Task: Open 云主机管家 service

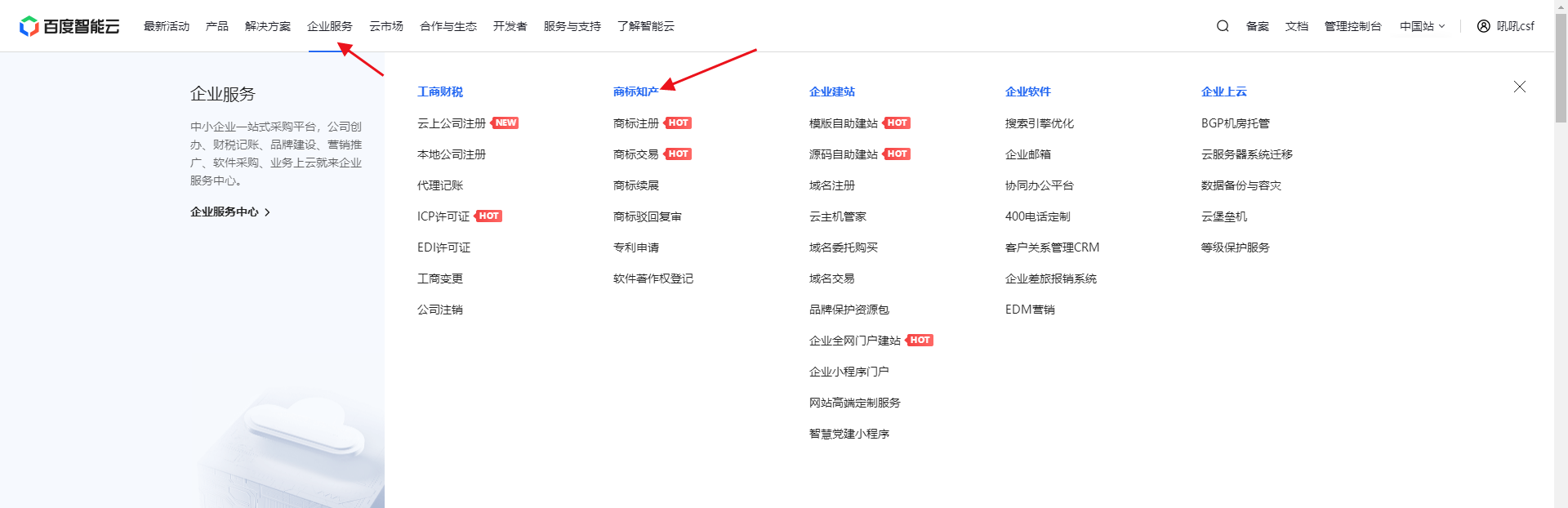Action: (838, 216)
